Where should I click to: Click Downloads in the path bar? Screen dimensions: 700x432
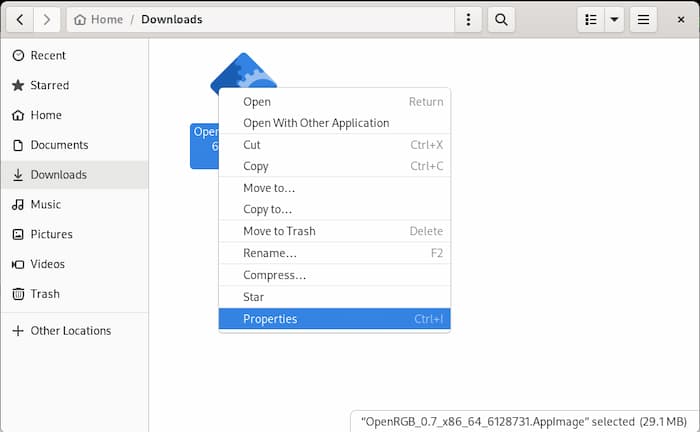pos(172,20)
